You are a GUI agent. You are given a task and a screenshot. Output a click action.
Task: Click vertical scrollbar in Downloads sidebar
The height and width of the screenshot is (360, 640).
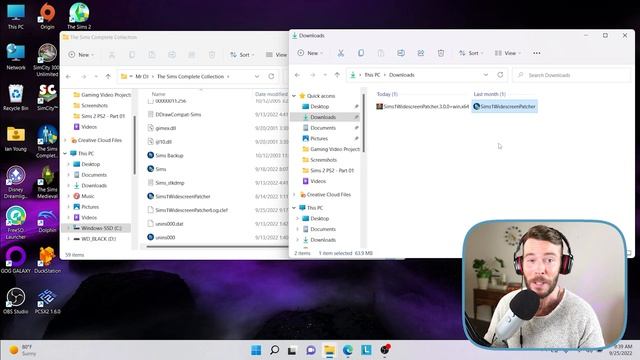tap(363, 122)
